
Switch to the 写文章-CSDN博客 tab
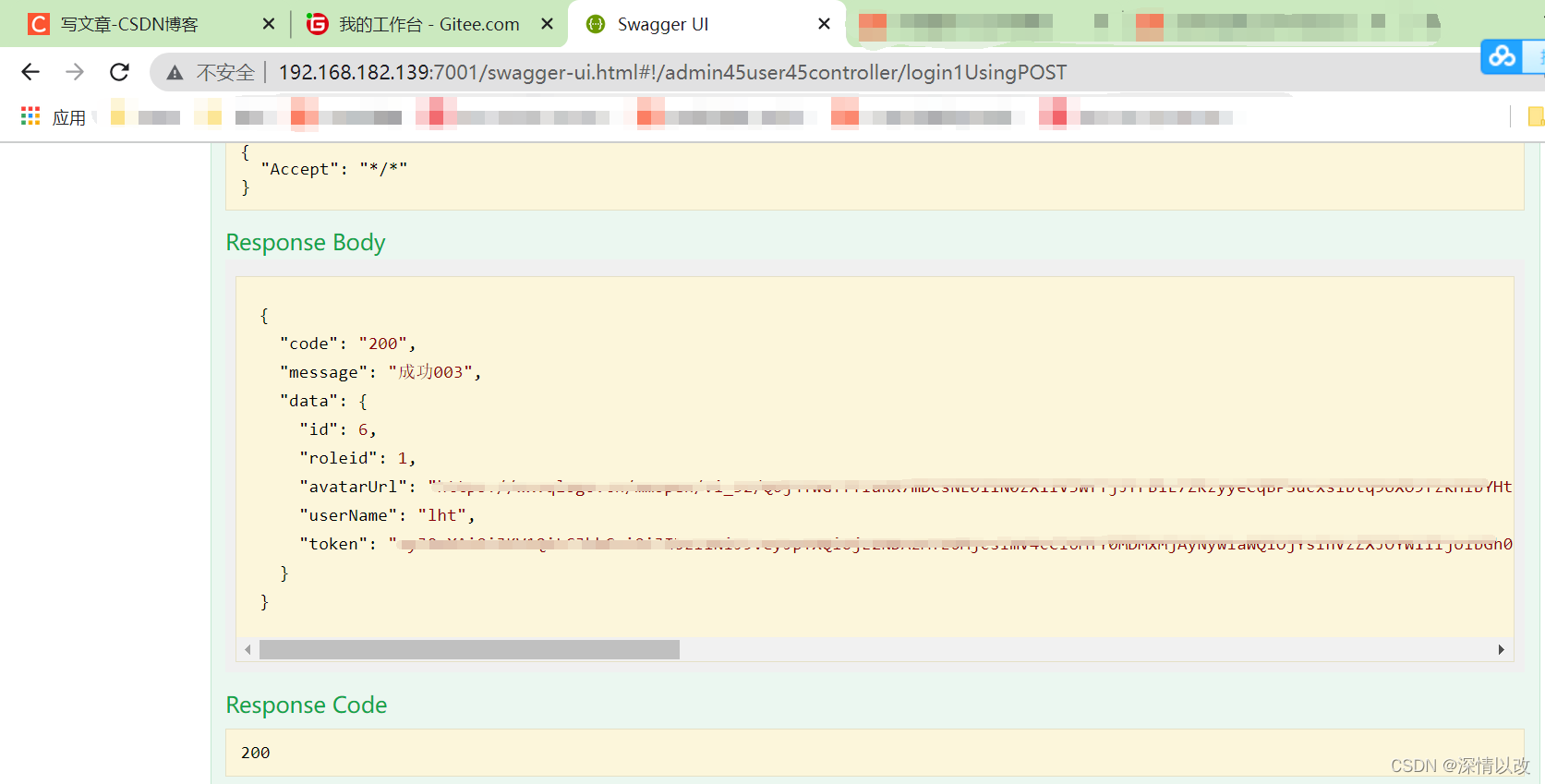pyautogui.click(x=129, y=25)
